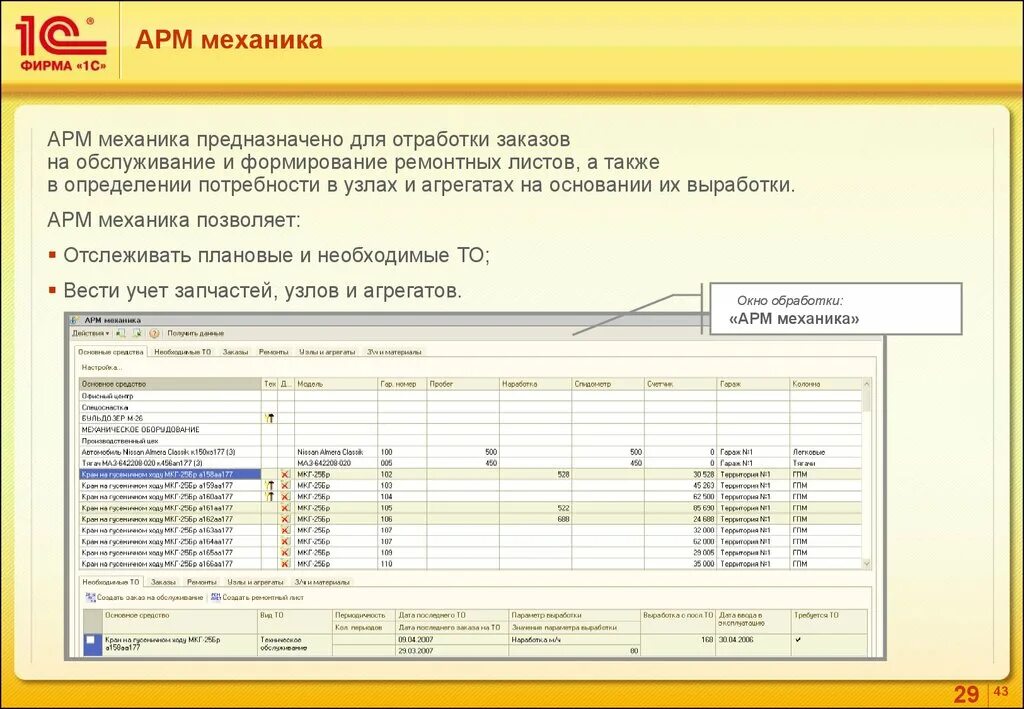Click the upper Наработка column header
The width and height of the screenshot is (1024, 709).
536,384
